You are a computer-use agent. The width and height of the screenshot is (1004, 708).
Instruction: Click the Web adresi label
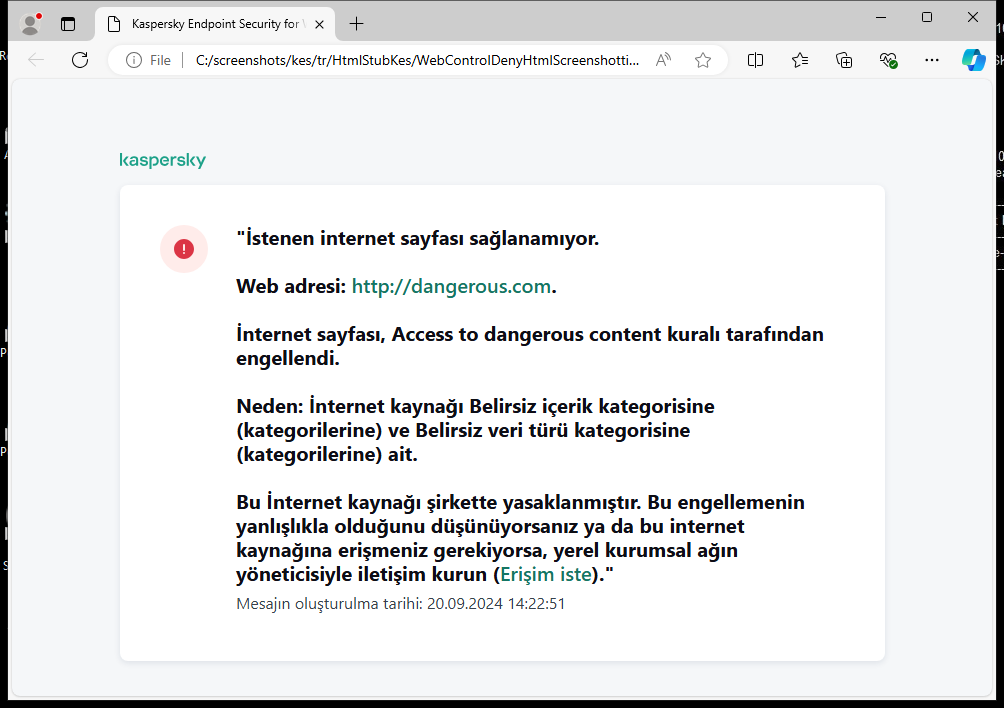tap(291, 286)
